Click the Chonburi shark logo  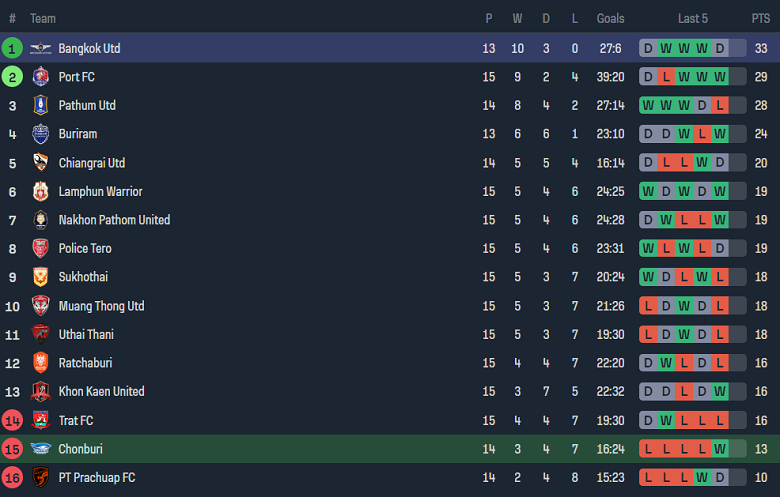pyautogui.click(x=40, y=449)
